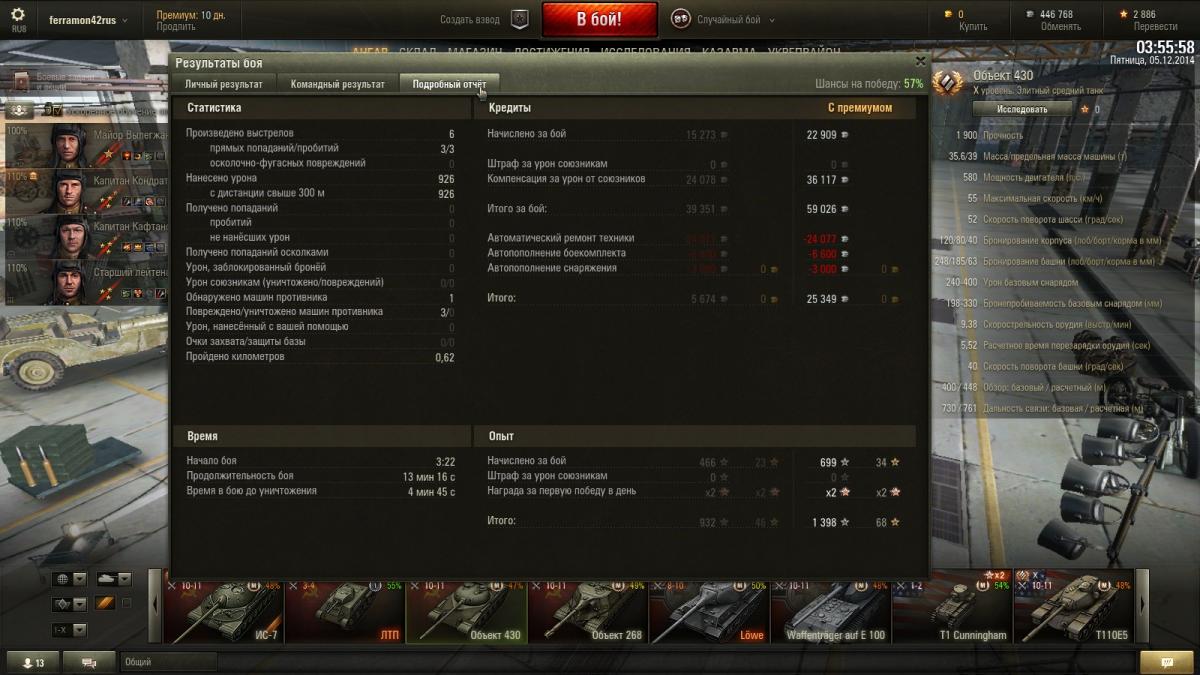This screenshot has height=675, width=1200.
Task: Select the Löwe tank in carousel
Action: click(709, 611)
